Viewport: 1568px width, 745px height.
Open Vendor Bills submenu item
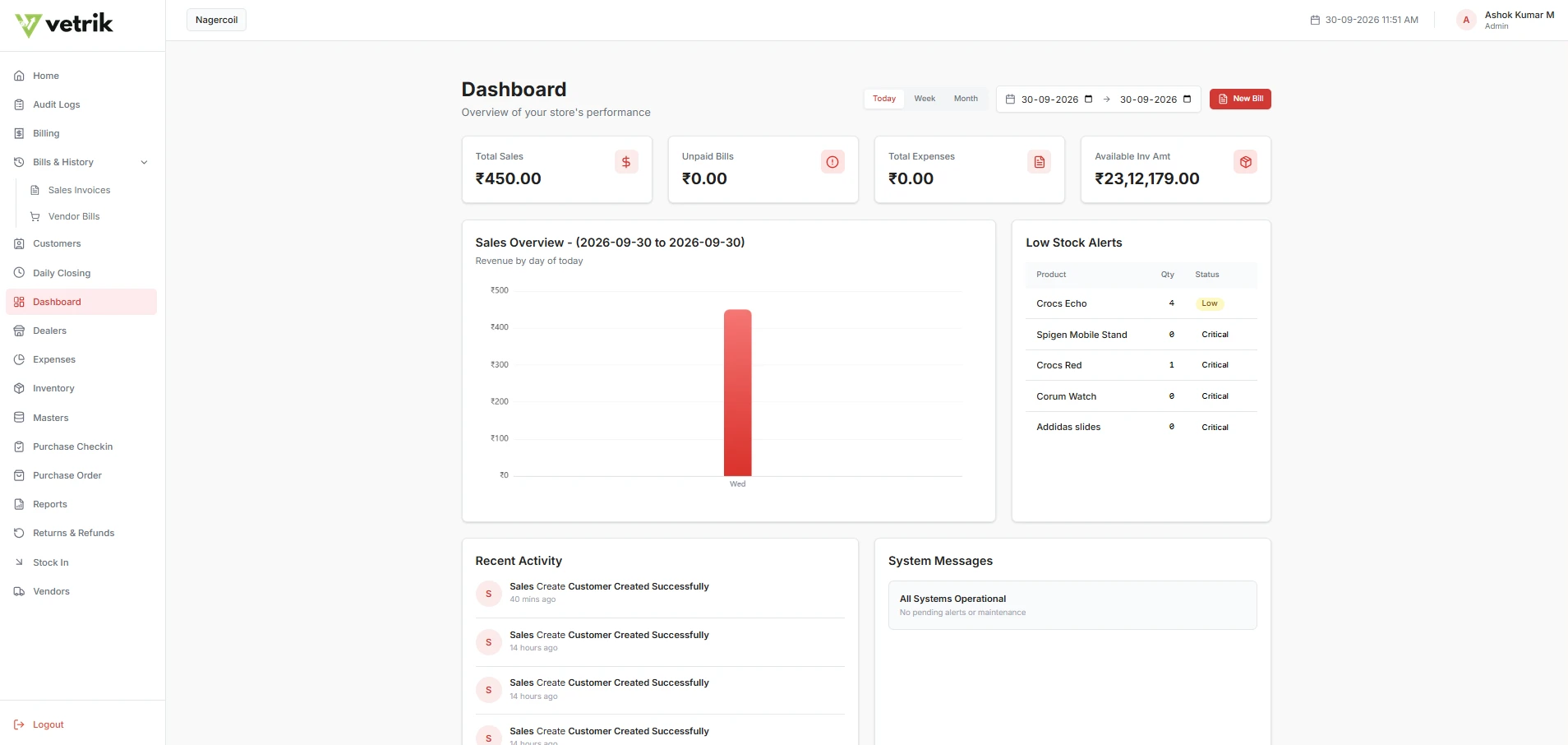74,216
